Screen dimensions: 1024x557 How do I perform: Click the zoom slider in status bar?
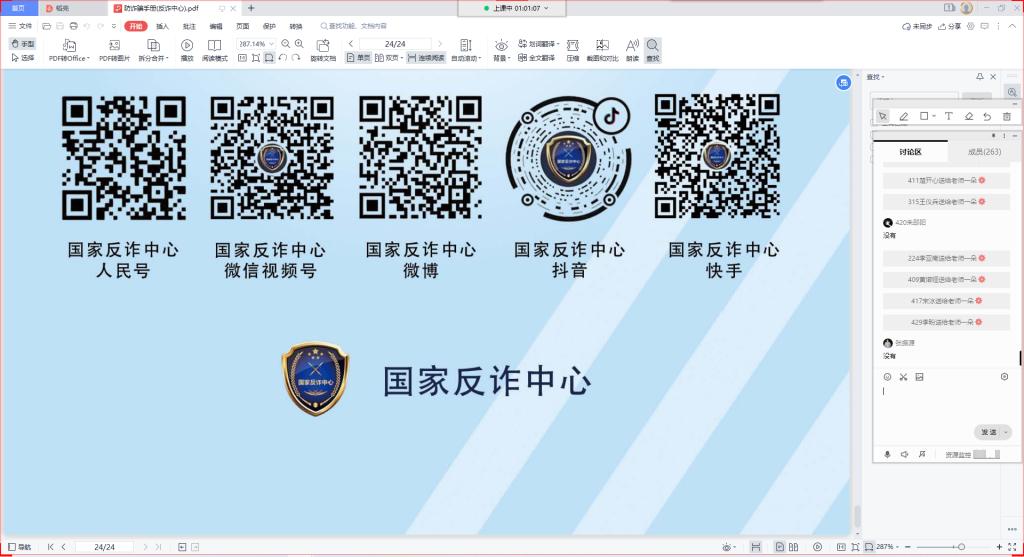(x=960, y=547)
